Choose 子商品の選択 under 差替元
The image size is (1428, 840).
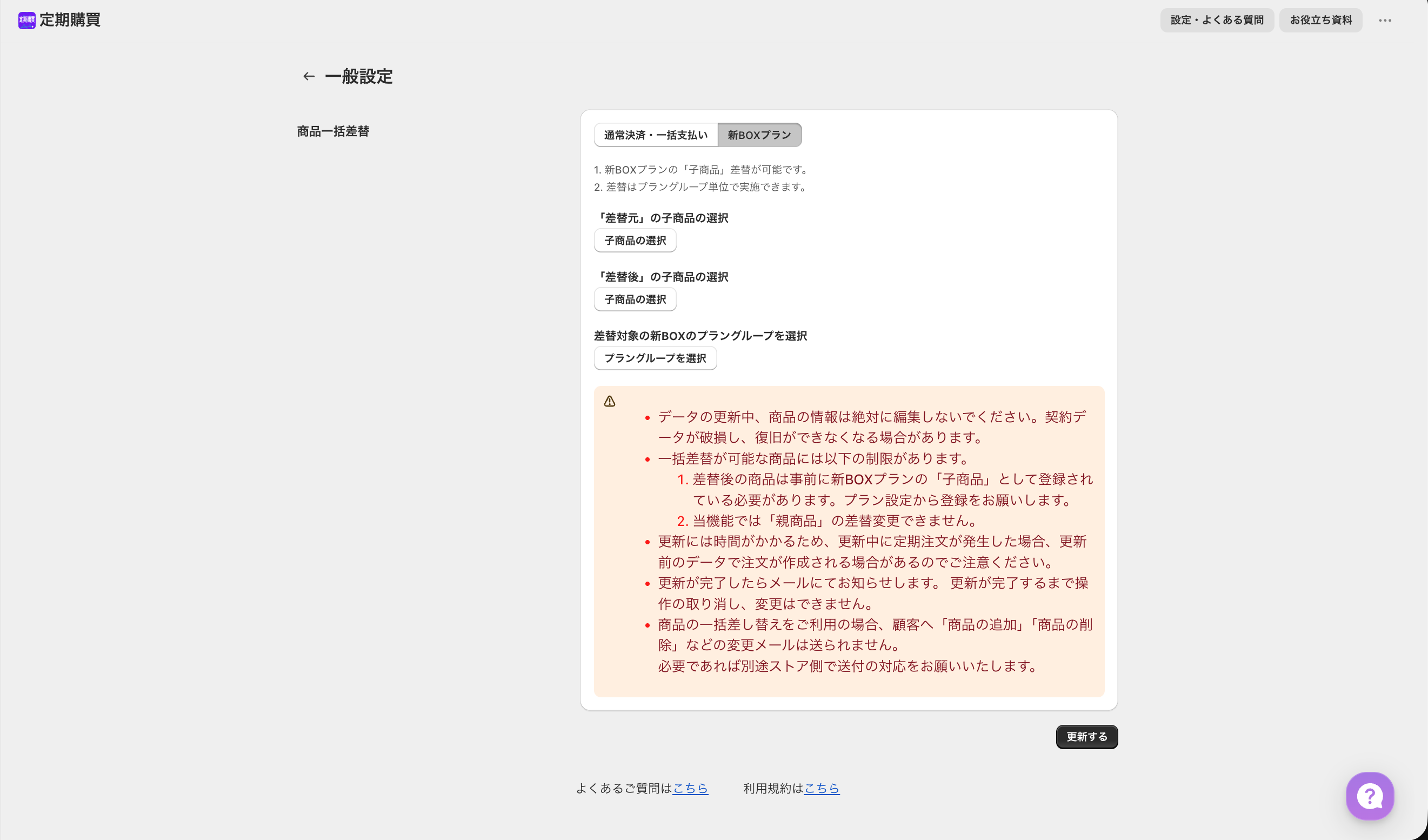[635, 241]
